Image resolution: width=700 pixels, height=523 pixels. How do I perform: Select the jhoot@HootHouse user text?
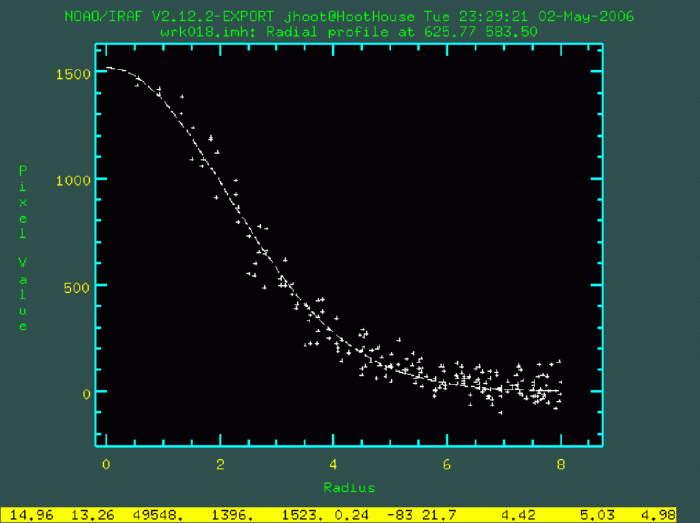tap(349, 17)
